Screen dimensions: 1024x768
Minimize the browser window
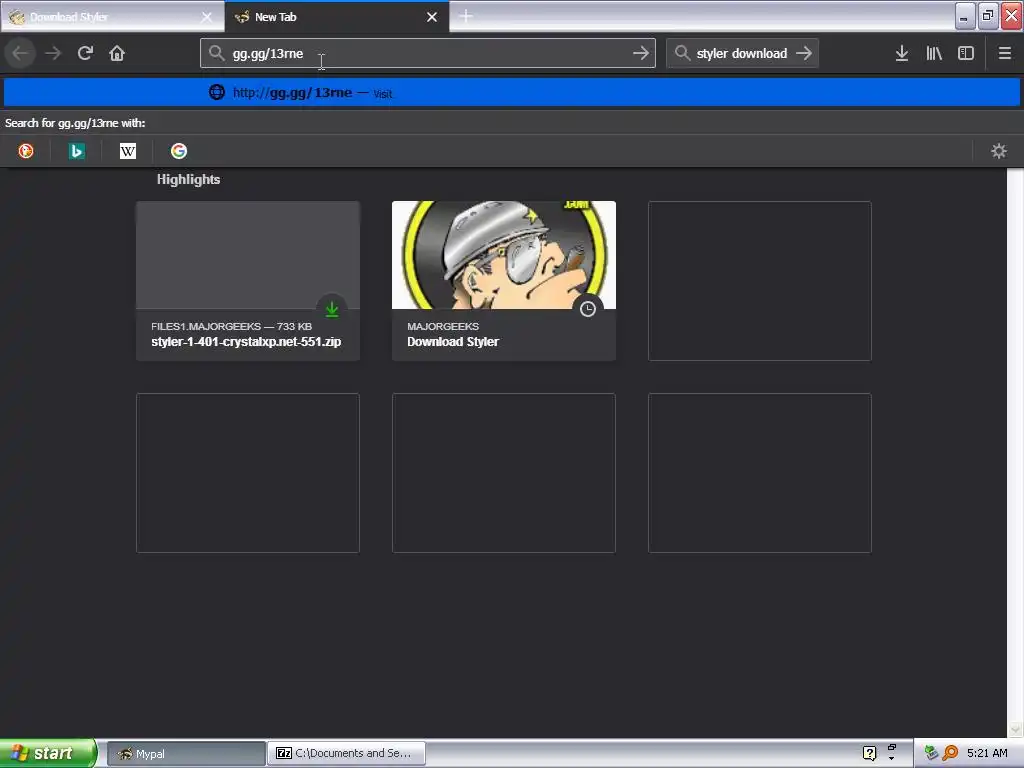click(x=965, y=16)
